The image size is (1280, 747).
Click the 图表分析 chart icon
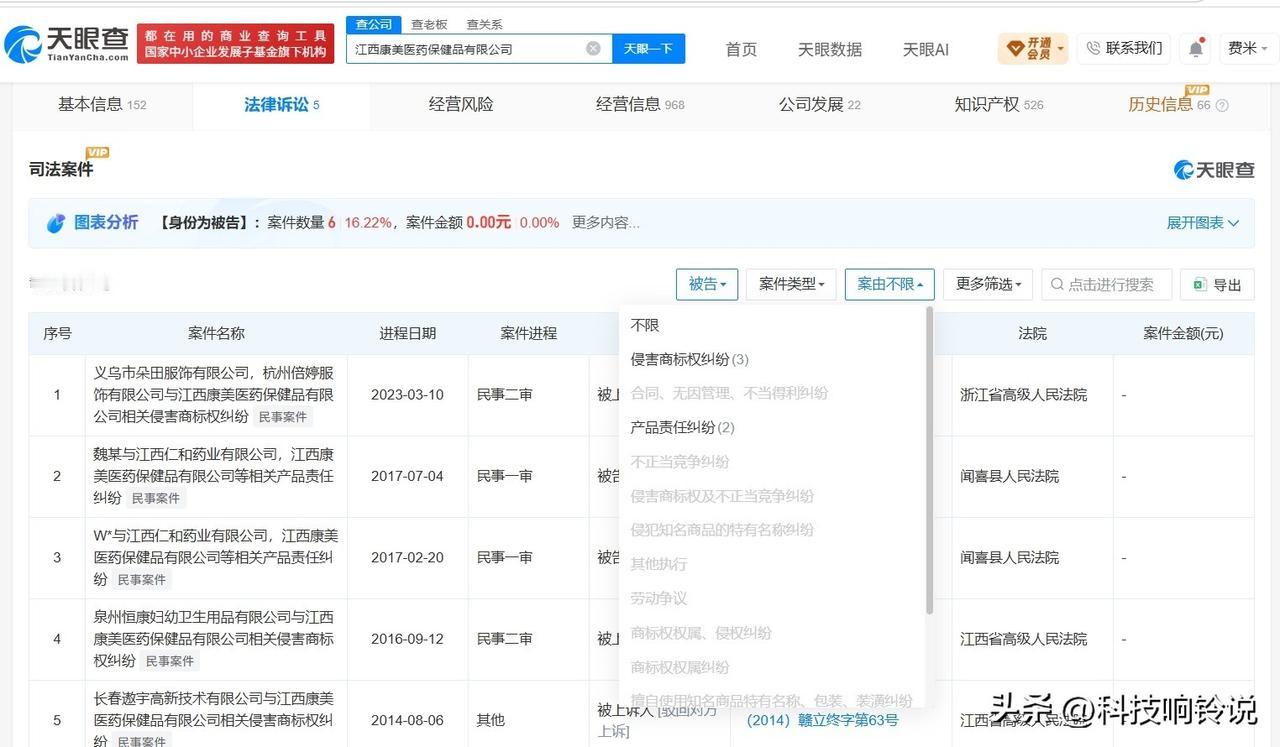(56, 223)
